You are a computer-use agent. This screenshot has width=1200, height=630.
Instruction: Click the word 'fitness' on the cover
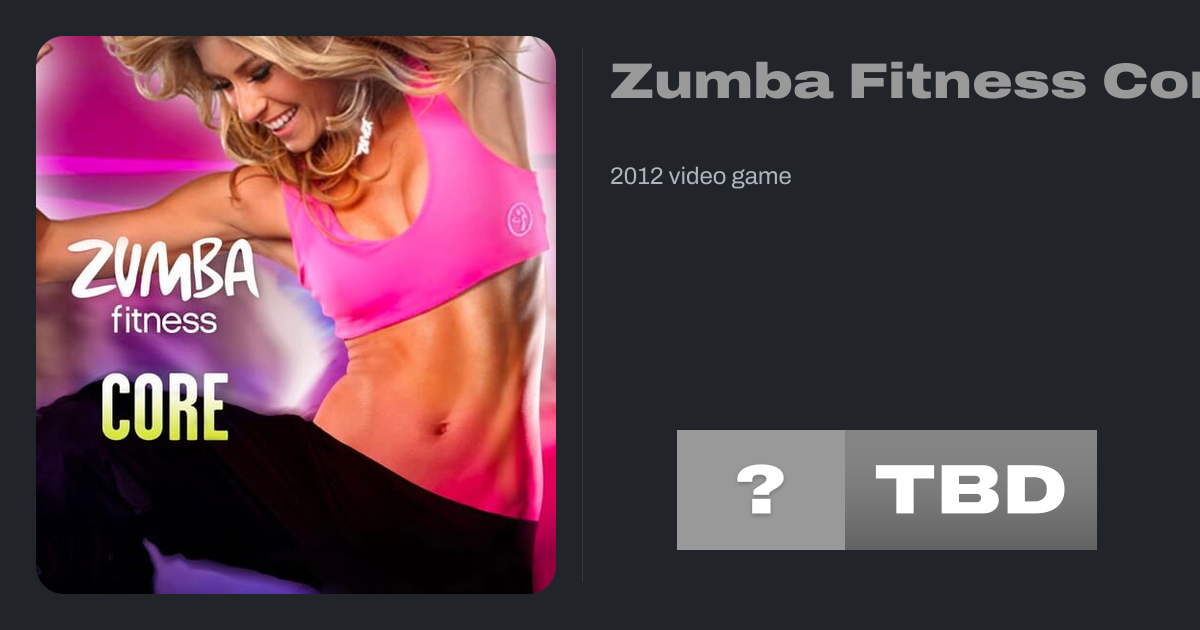tap(164, 321)
